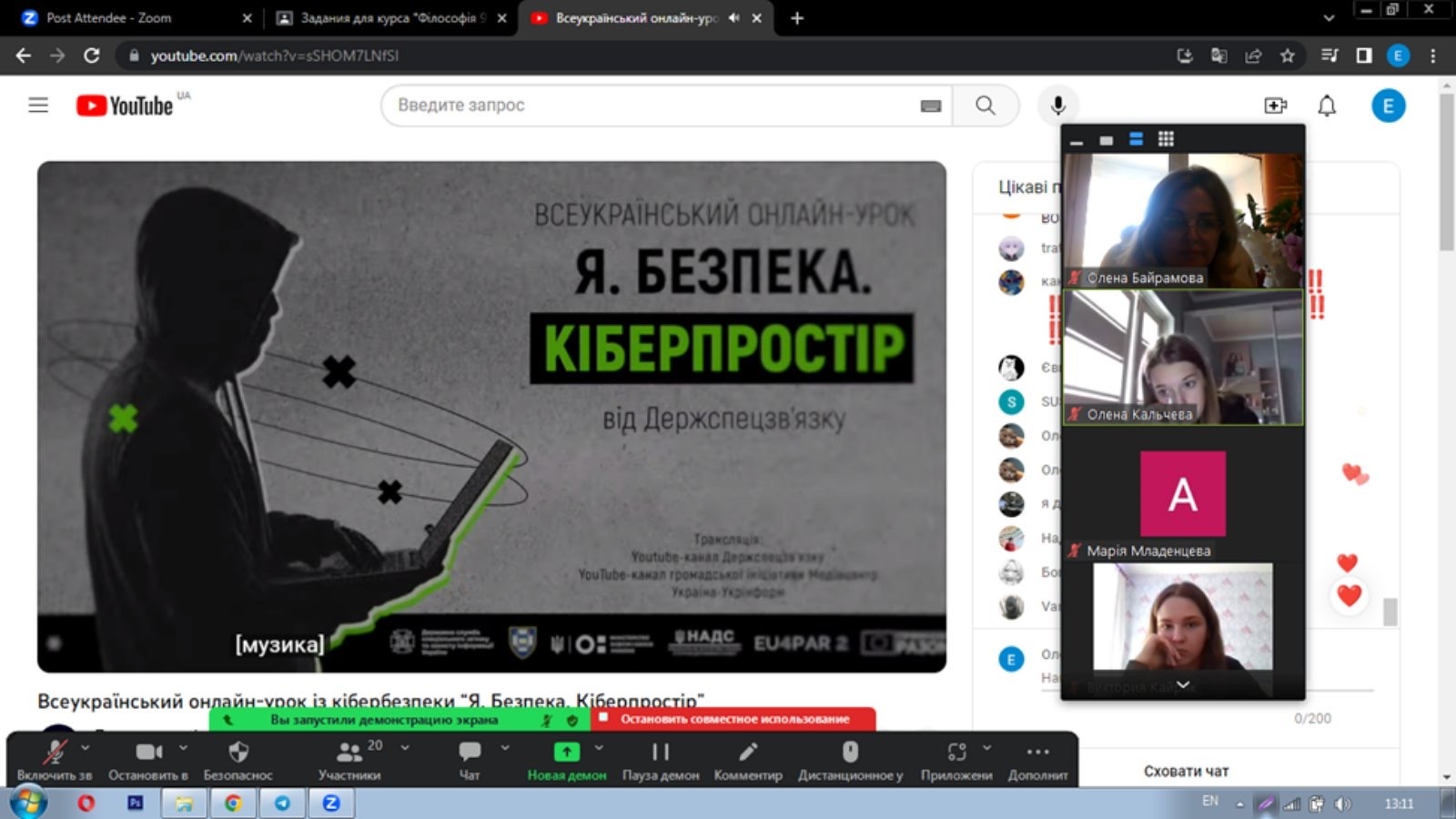Viewport: 1456px width, 819px height.
Task: Click the YouTube create video icon
Action: click(1276, 106)
